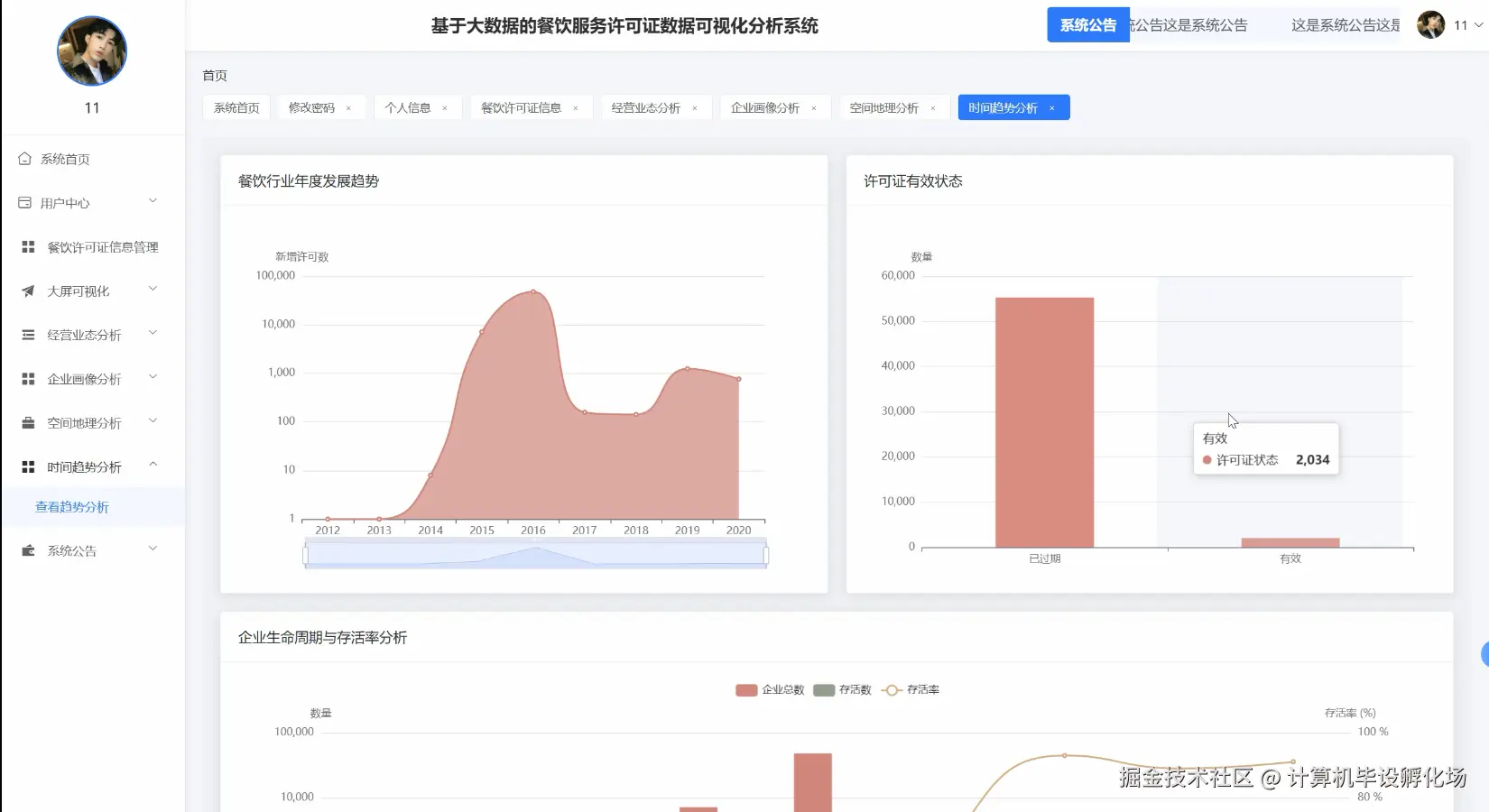The height and width of the screenshot is (812, 1489).
Task: Select the 经营业态分析 list icon
Action: (x=26, y=334)
